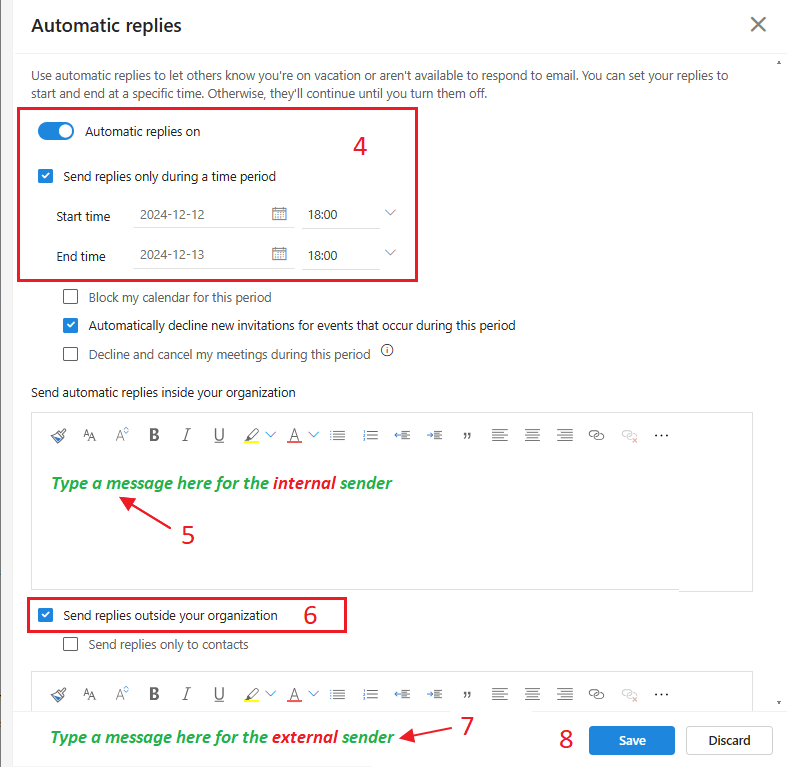787x767 pixels.
Task: Open more formatting options in the internal reply toolbar
Action: [661, 435]
